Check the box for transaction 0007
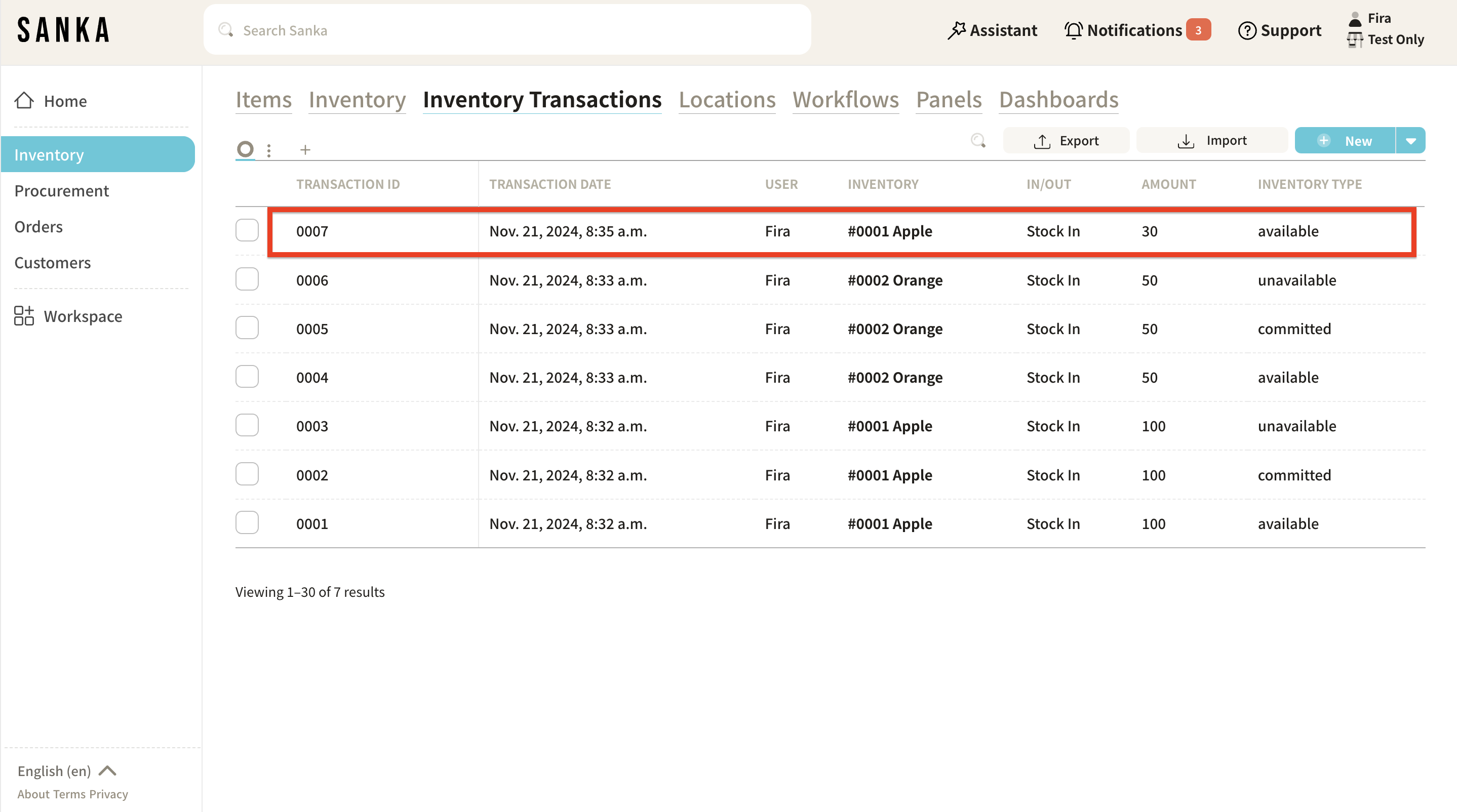Screen dimensions: 1457x812 point(247,231)
